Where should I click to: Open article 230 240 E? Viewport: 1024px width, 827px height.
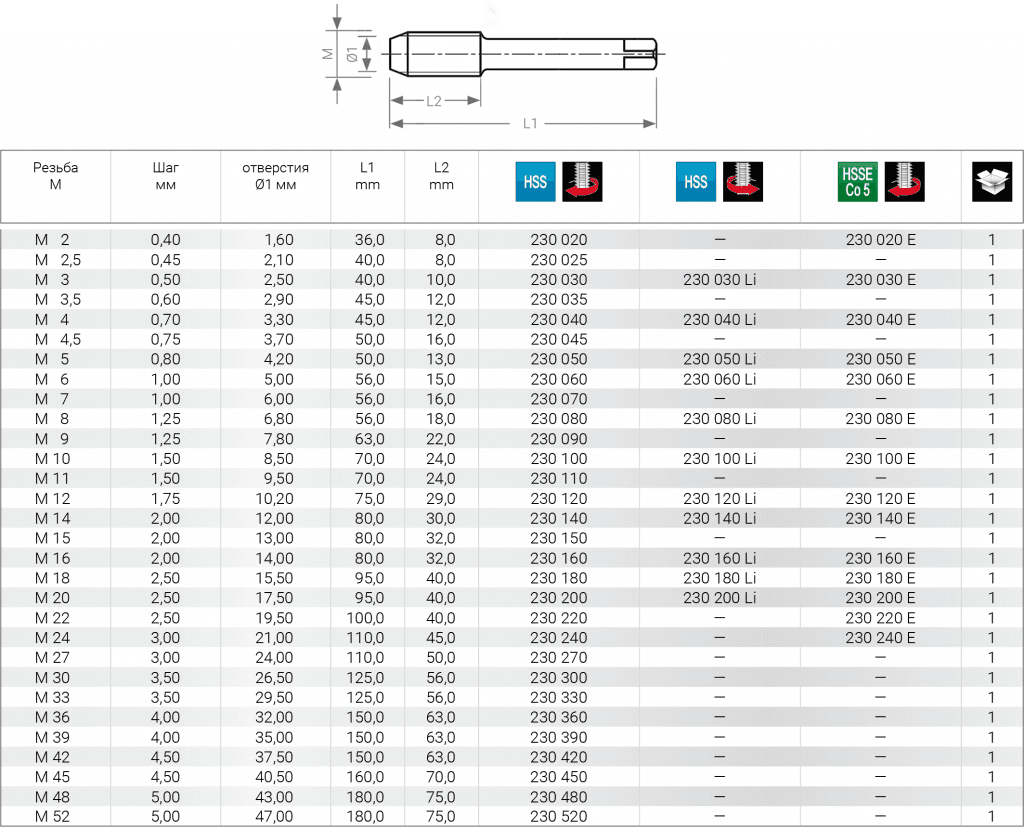pyautogui.click(x=880, y=638)
